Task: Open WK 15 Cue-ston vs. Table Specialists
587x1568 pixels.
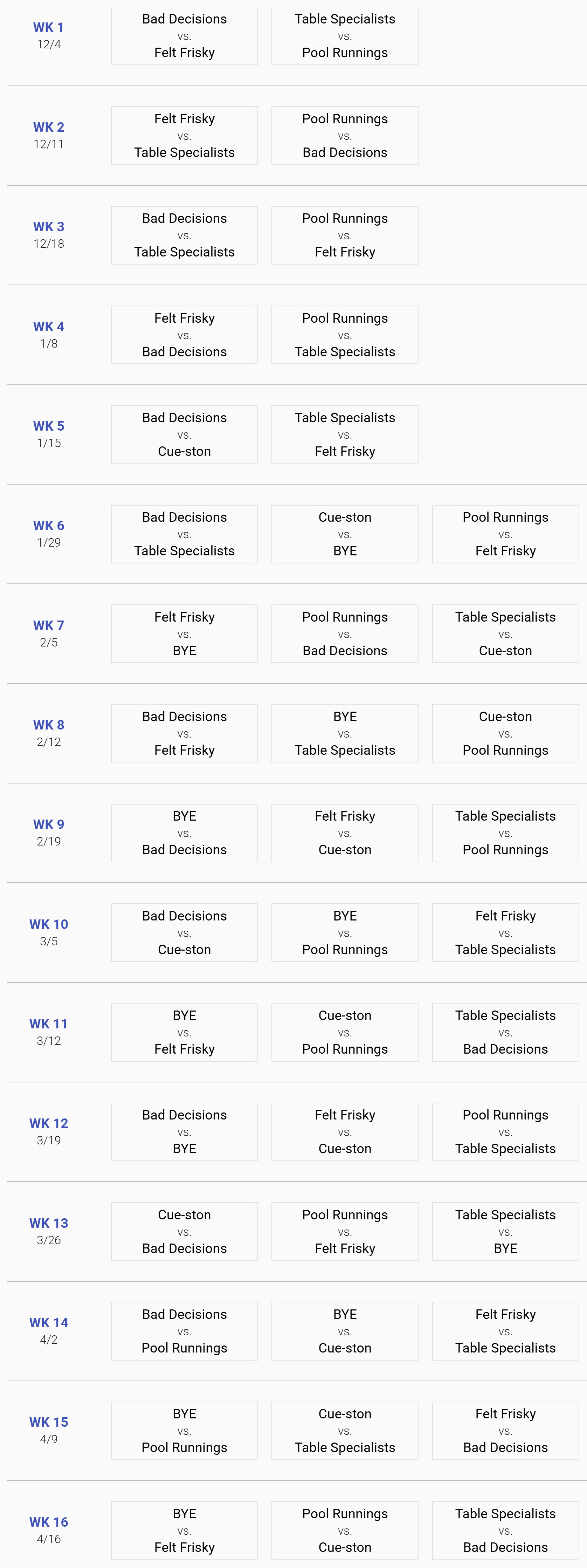Action: pos(345,1431)
